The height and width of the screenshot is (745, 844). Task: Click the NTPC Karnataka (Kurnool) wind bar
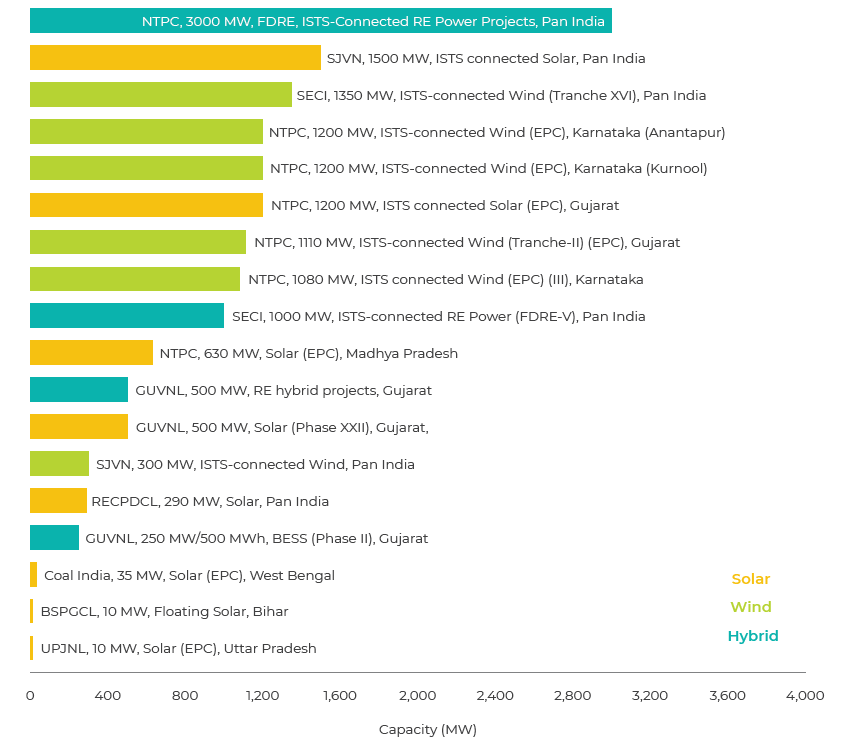pos(146,168)
